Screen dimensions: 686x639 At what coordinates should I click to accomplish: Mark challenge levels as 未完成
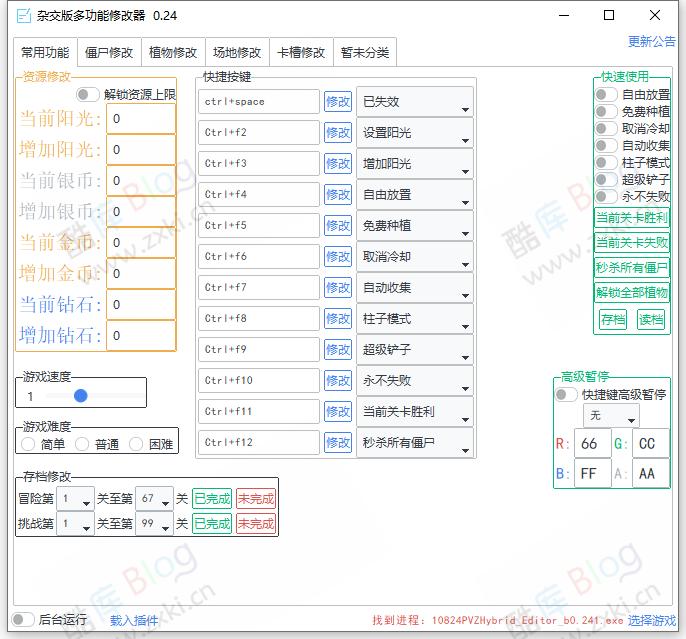(256, 524)
